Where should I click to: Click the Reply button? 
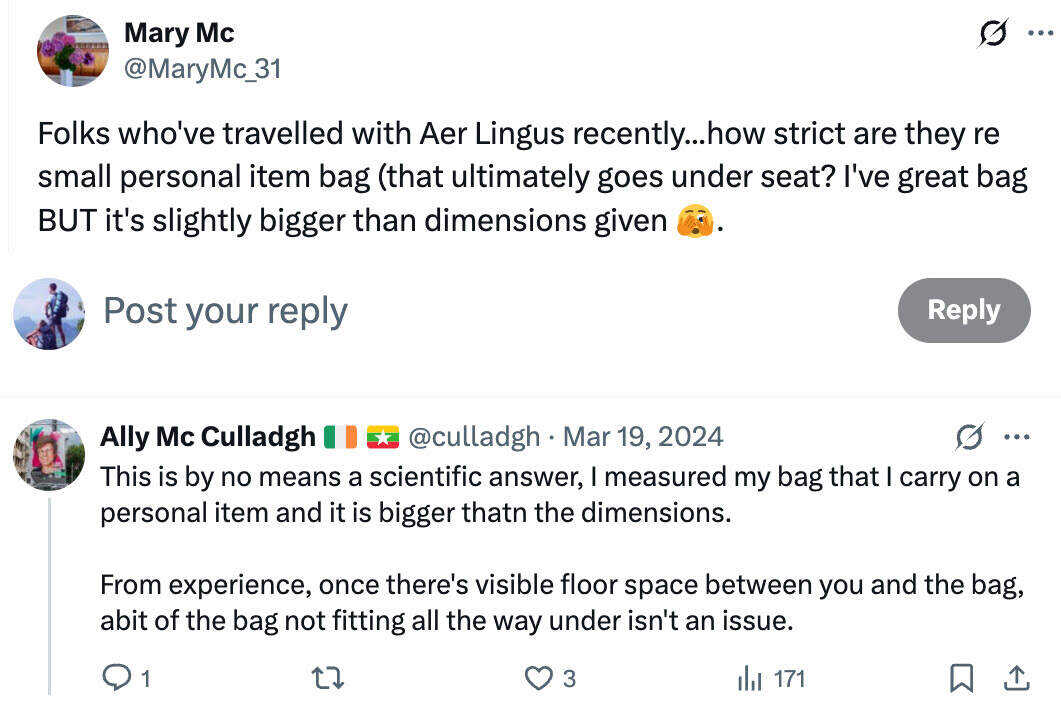coord(963,311)
